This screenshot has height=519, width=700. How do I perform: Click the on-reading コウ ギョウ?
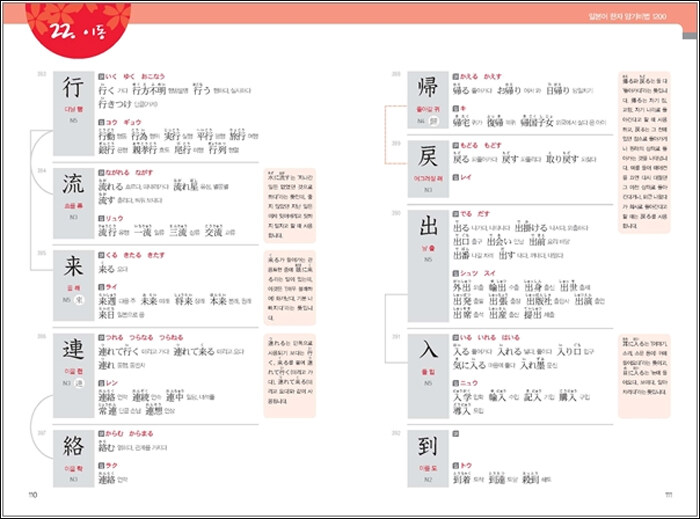(x=123, y=122)
